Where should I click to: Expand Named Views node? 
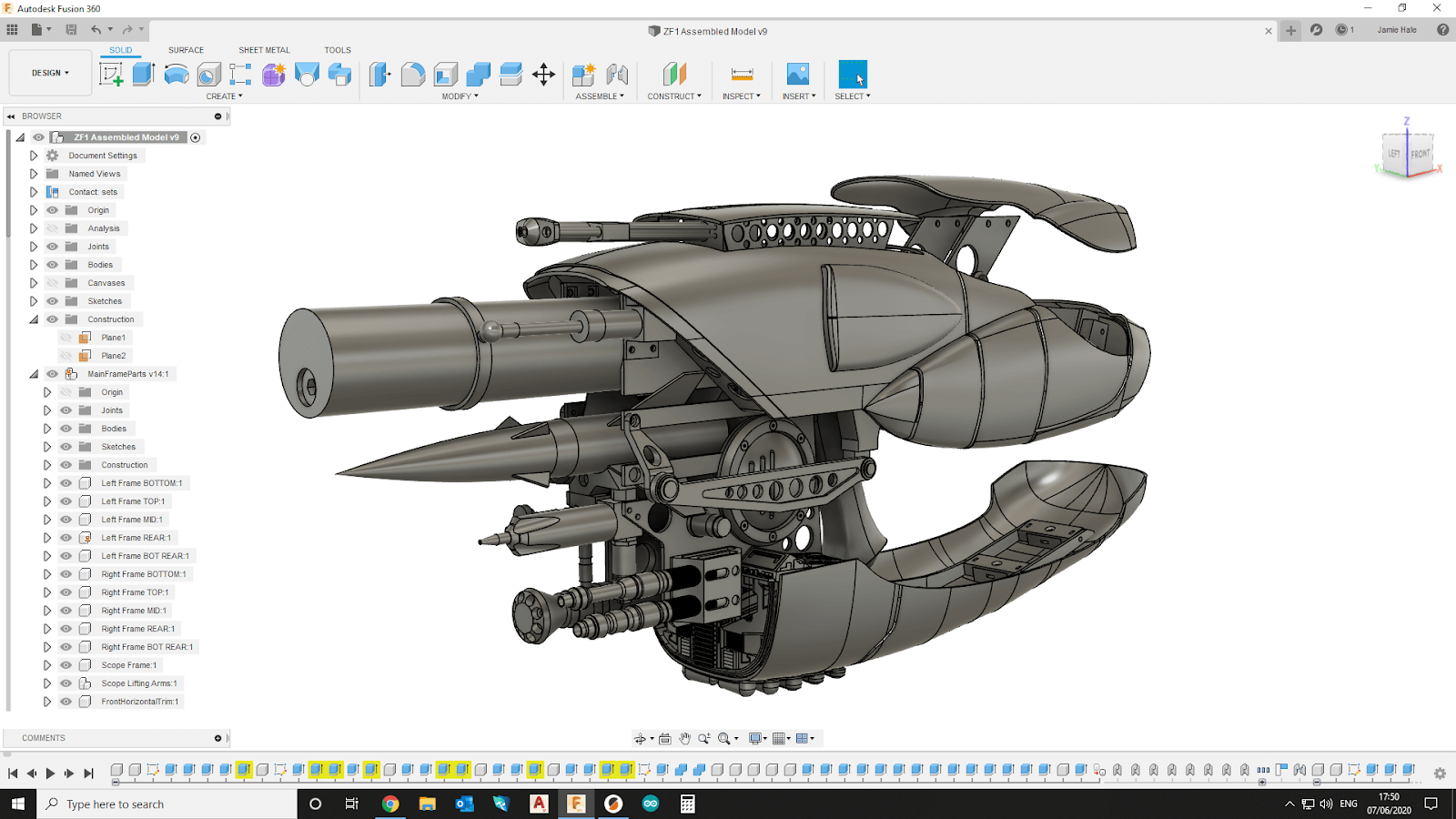34,174
